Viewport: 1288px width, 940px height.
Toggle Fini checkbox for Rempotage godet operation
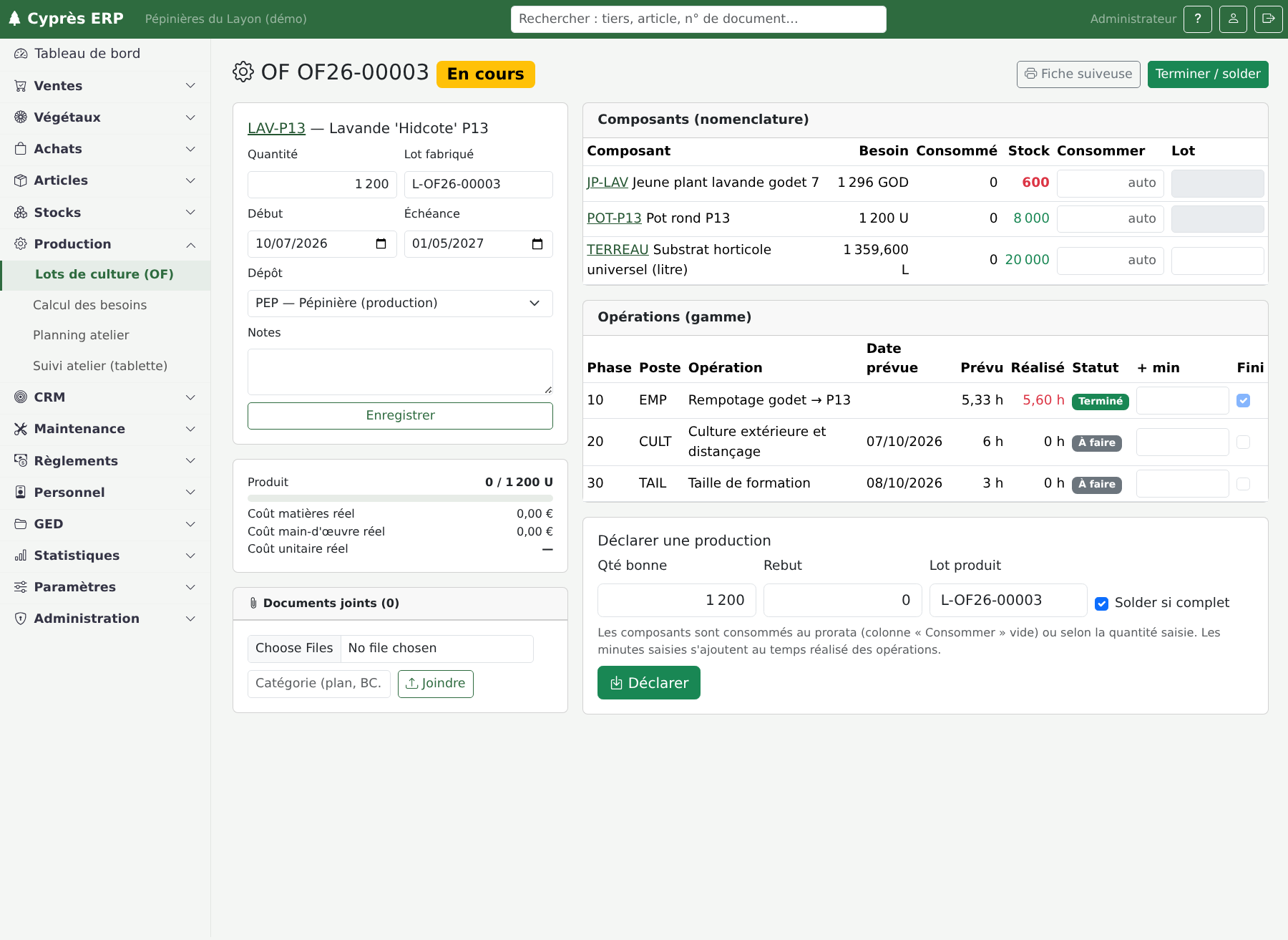click(x=1244, y=401)
